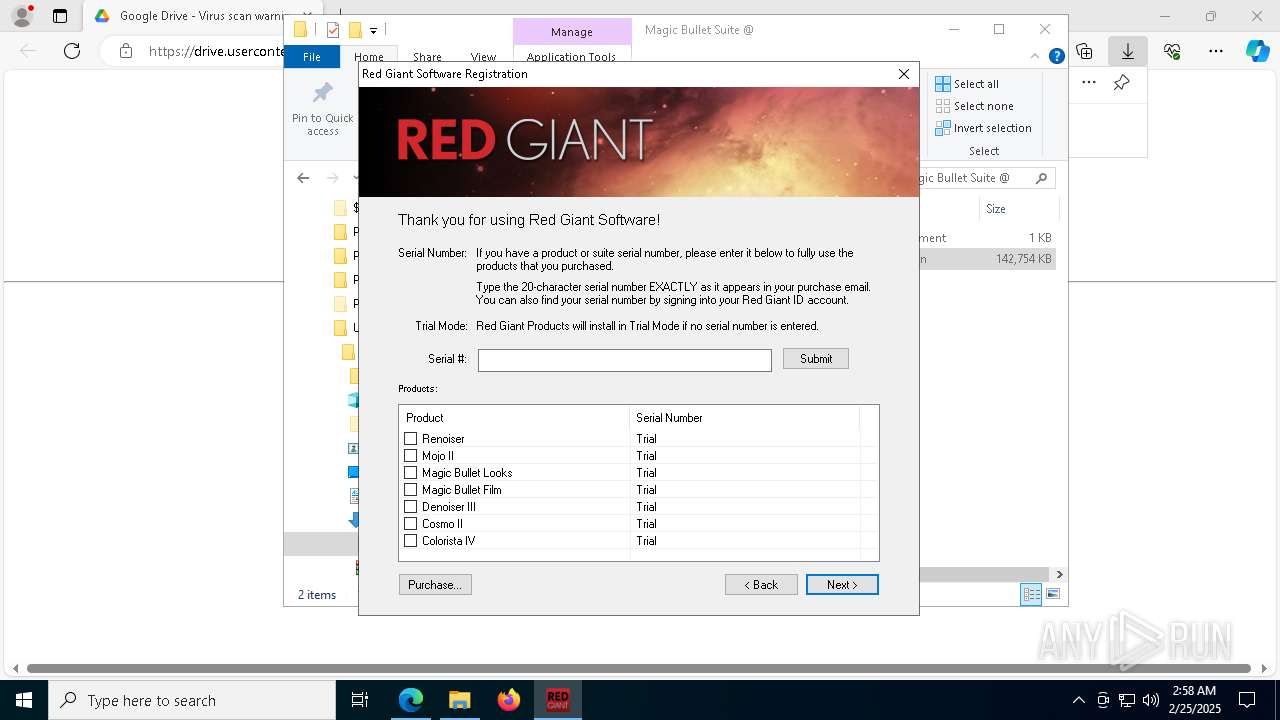Image resolution: width=1280 pixels, height=720 pixels.
Task: Show hidden system tray icons
Action: click(x=1078, y=701)
